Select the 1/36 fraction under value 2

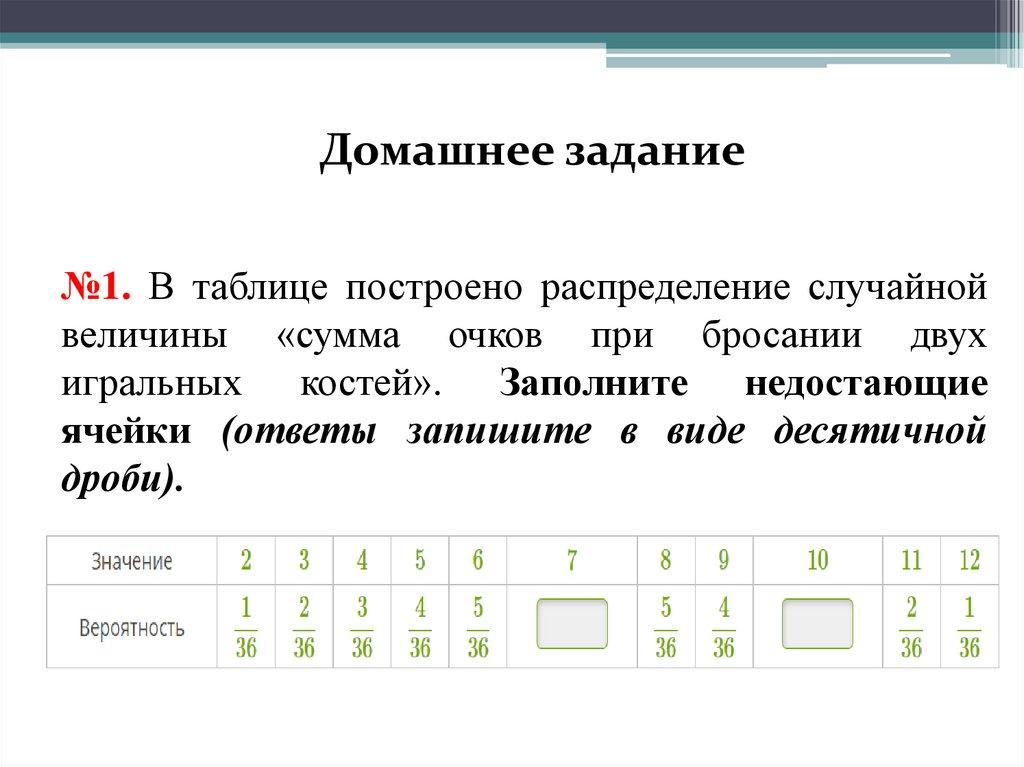[246, 628]
